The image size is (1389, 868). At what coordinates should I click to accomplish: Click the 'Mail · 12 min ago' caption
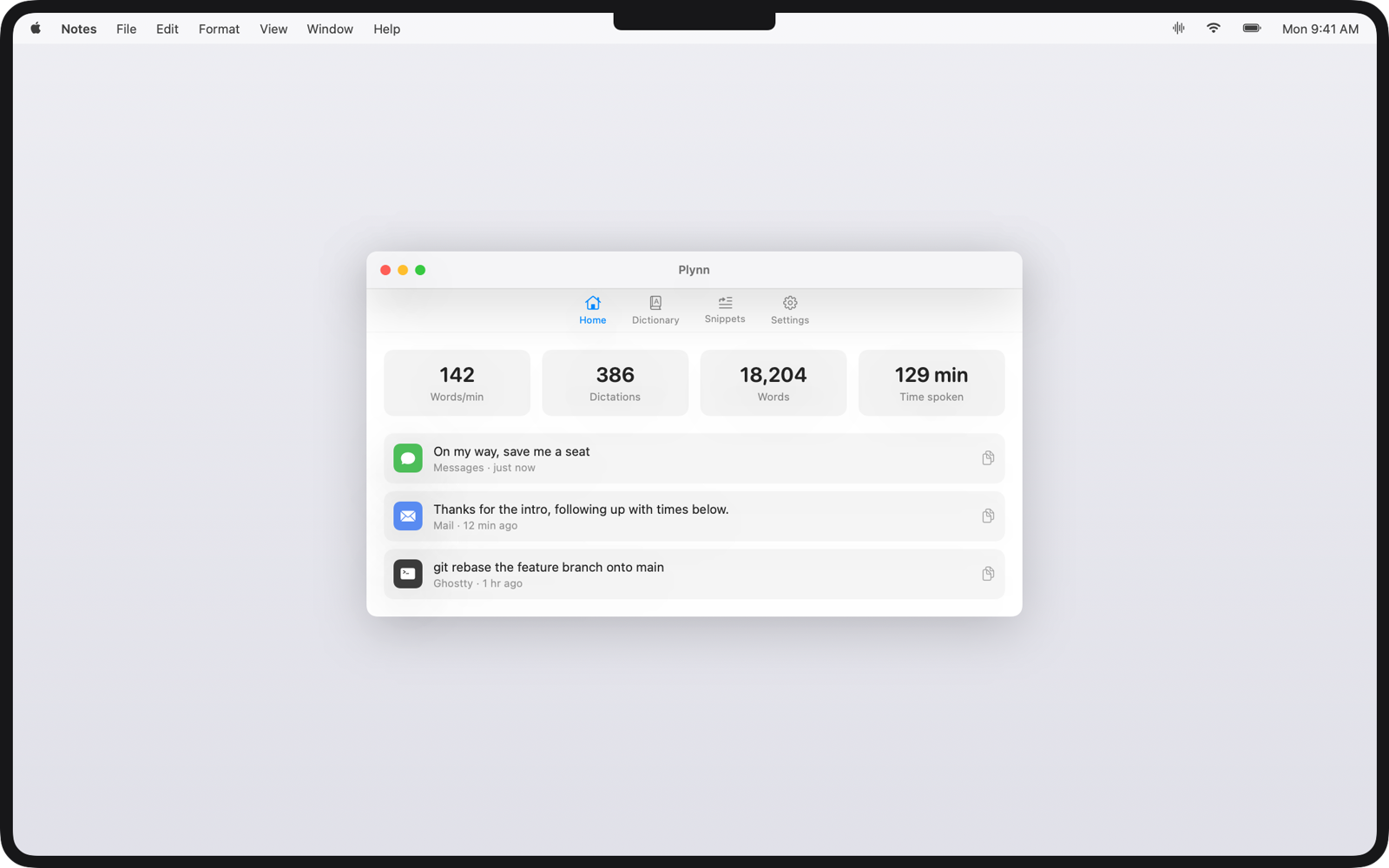pyautogui.click(x=476, y=526)
